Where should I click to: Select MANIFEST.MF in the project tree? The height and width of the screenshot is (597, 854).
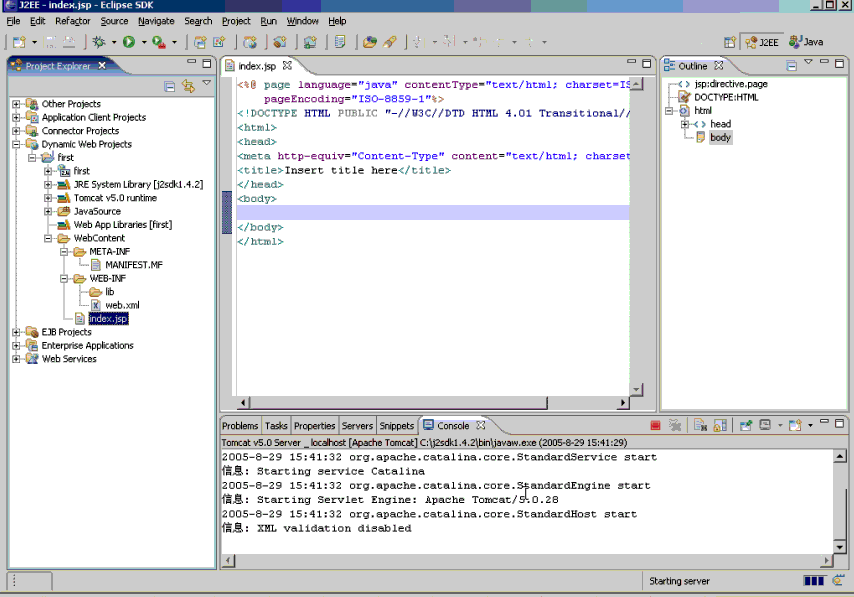click(x=133, y=265)
